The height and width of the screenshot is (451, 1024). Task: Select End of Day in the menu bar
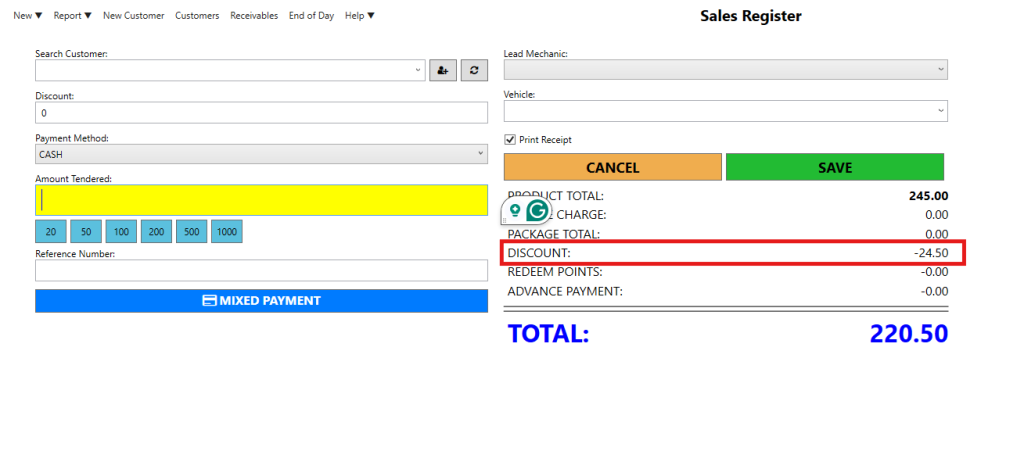click(311, 16)
